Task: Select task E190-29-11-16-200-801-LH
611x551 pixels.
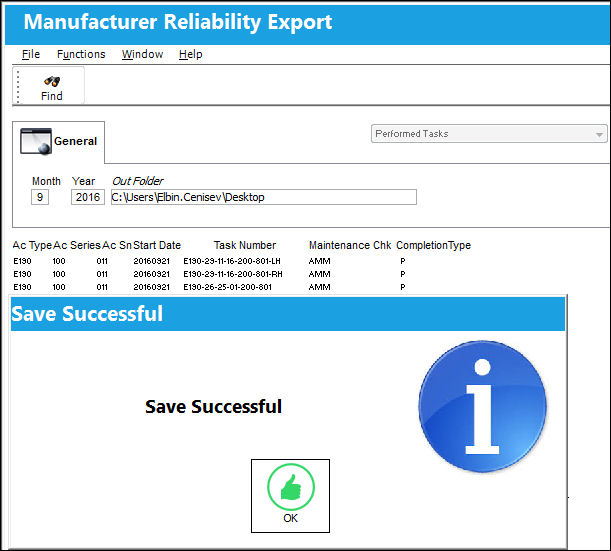Action: [x=232, y=261]
